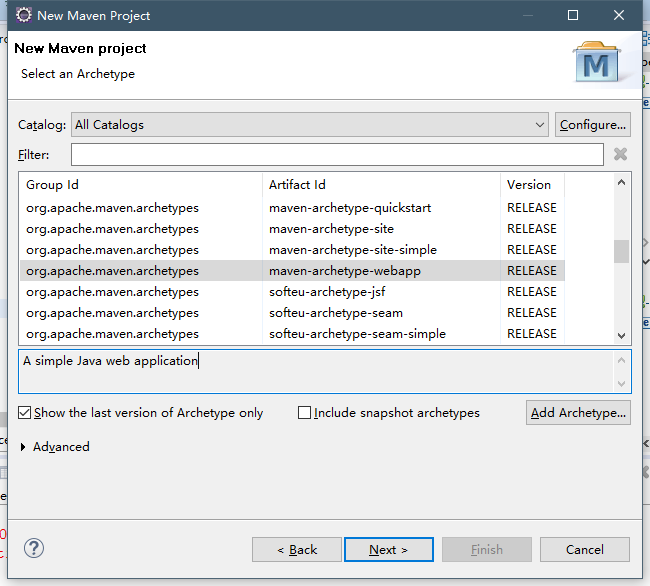Image resolution: width=650 pixels, height=586 pixels.
Task: Go back with the Back button
Action: [297, 550]
